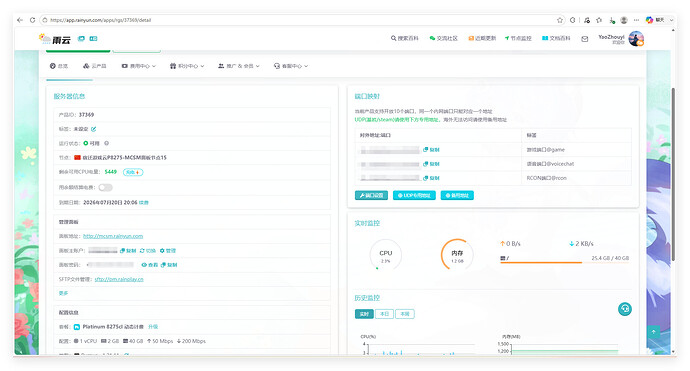Select the node name P8275-MCSM text
This screenshot has height=371, width=690.
point(125,158)
